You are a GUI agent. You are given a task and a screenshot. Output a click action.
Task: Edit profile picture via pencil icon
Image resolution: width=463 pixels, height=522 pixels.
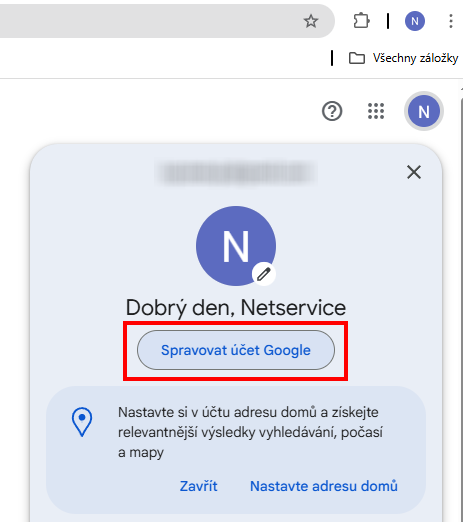click(x=264, y=274)
